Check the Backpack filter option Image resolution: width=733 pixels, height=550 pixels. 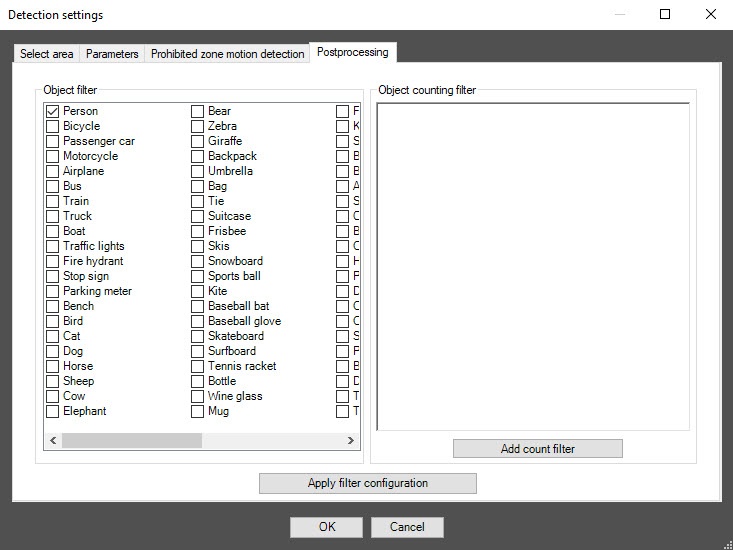(x=197, y=156)
